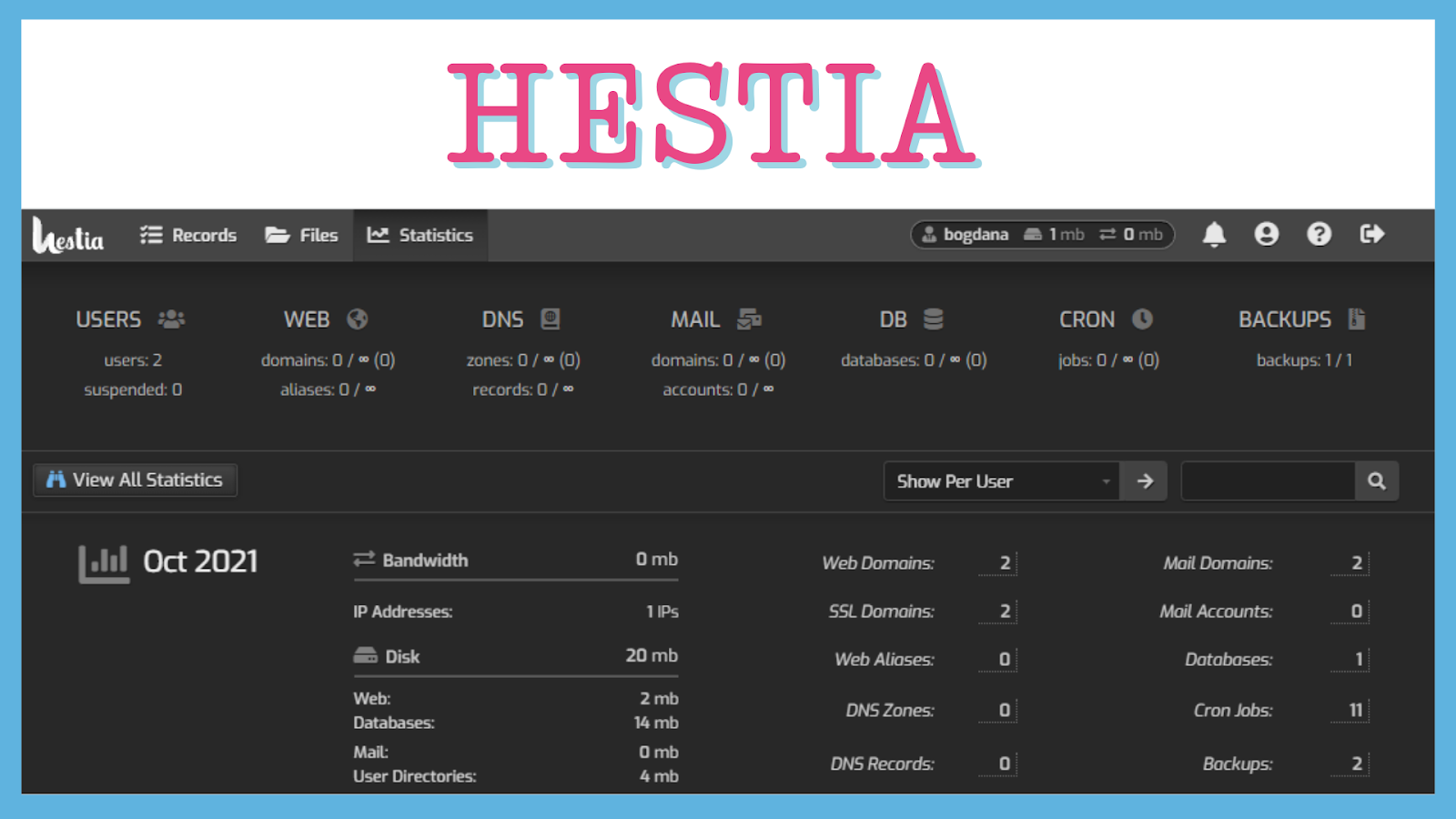Image resolution: width=1456 pixels, height=819 pixels.
Task: Click the Disk drive icon in statistics
Action: click(x=365, y=656)
